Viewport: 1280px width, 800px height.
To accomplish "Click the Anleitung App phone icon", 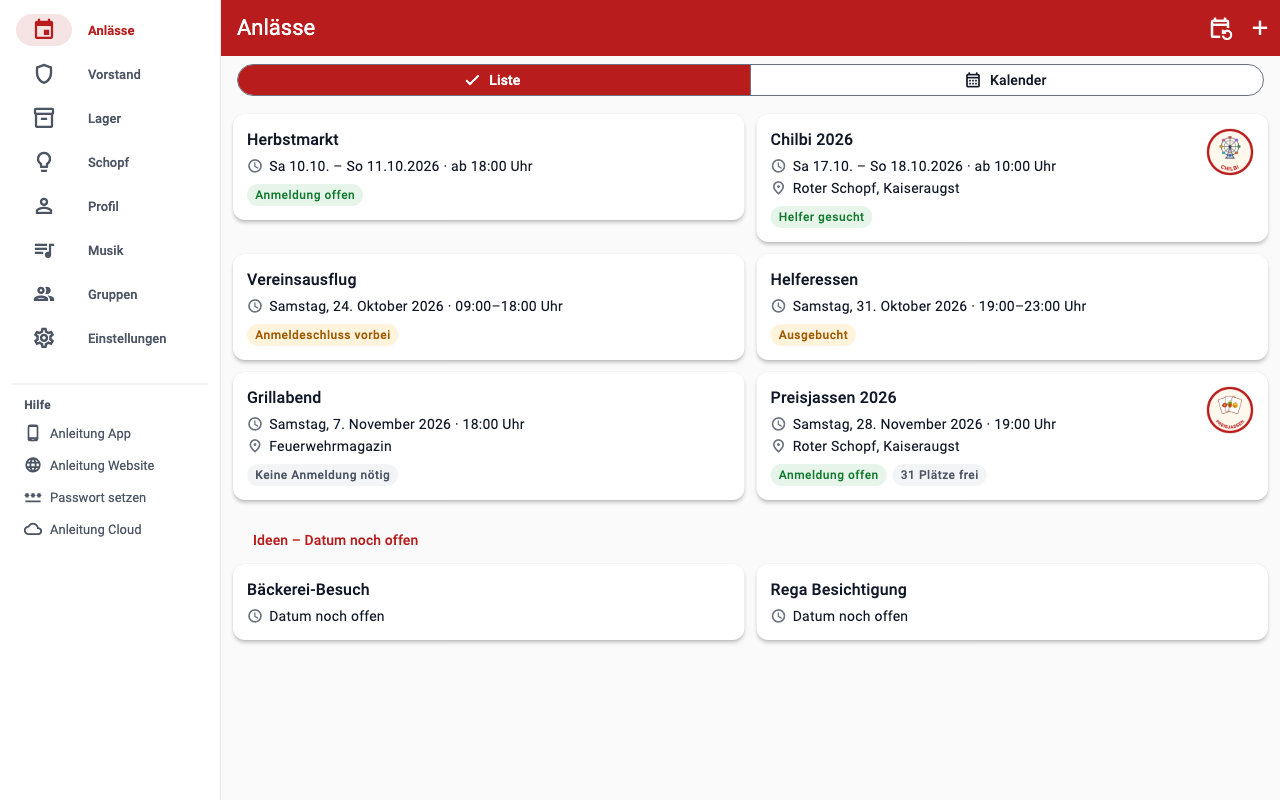I will 33,433.
